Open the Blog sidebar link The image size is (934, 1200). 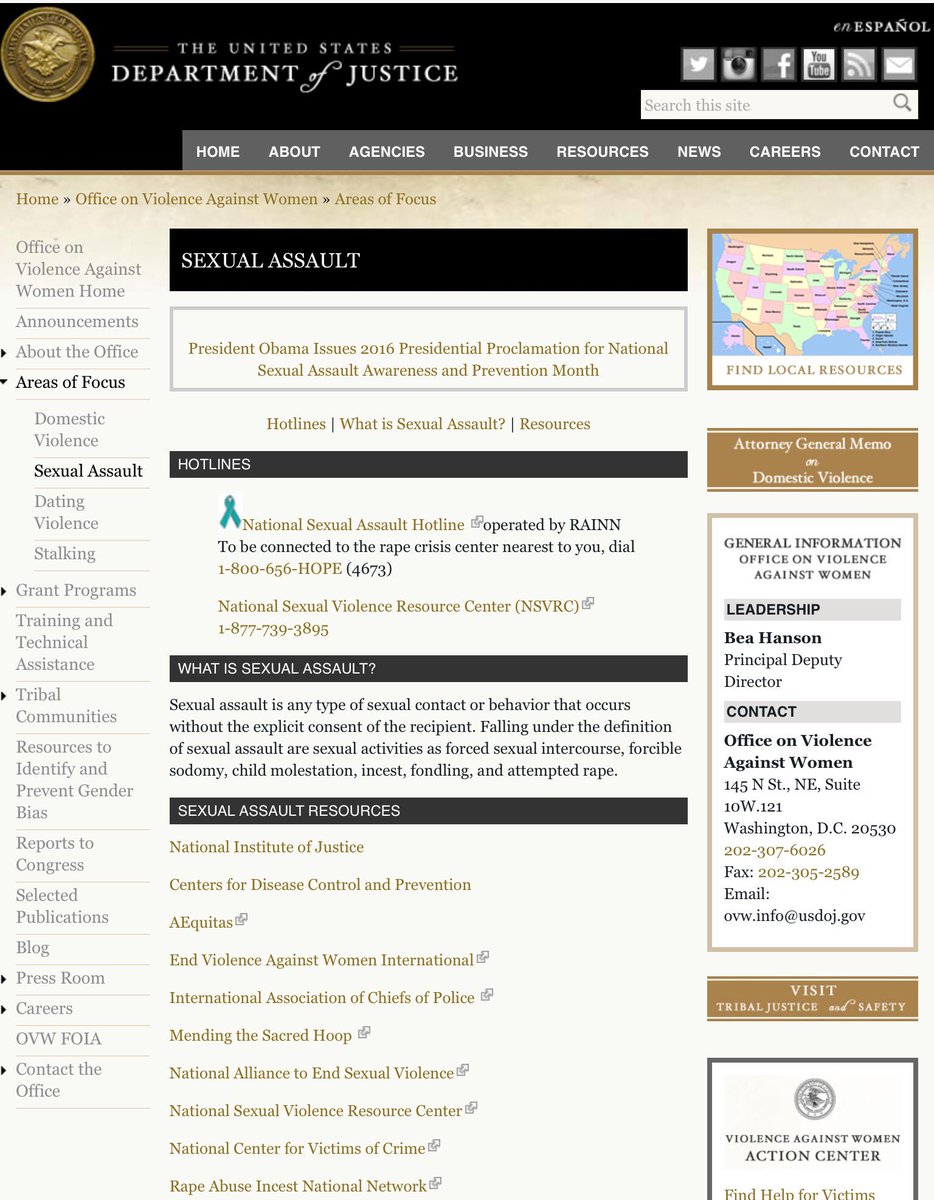32,947
